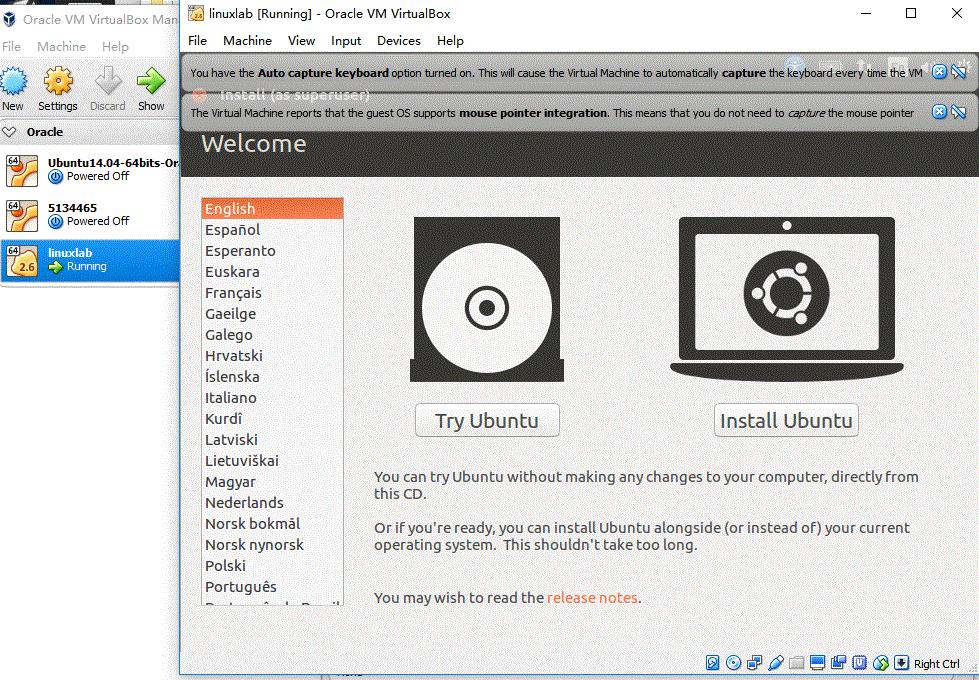Viewport: 979px width, 680px height.
Task: Collapse the Oracle group in VM list
Action: pyautogui.click(x=9, y=132)
